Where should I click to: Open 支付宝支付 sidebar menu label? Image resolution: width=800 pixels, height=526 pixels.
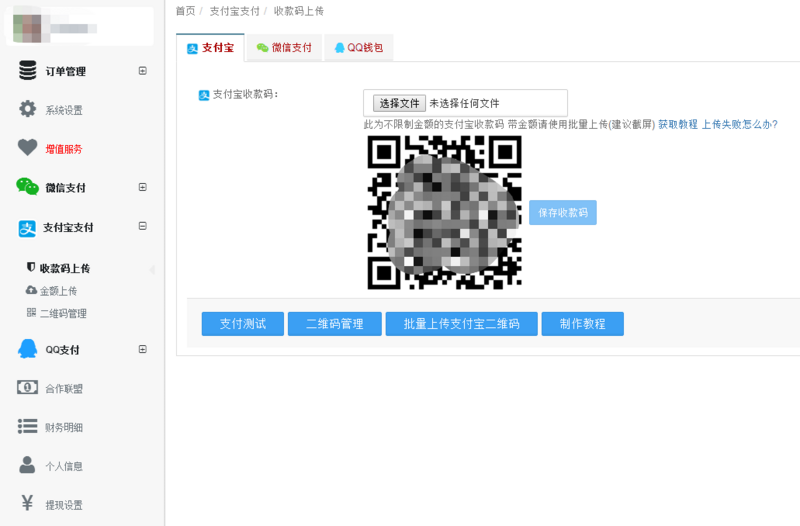click(x=68, y=228)
